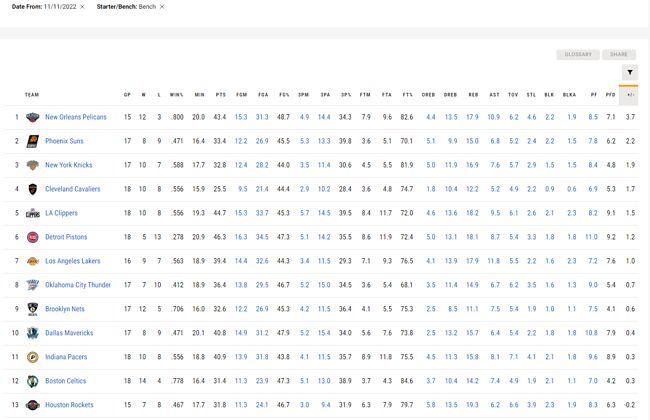
Task: Click the Glossary button
Action: pyautogui.click(x=578, y=54)
